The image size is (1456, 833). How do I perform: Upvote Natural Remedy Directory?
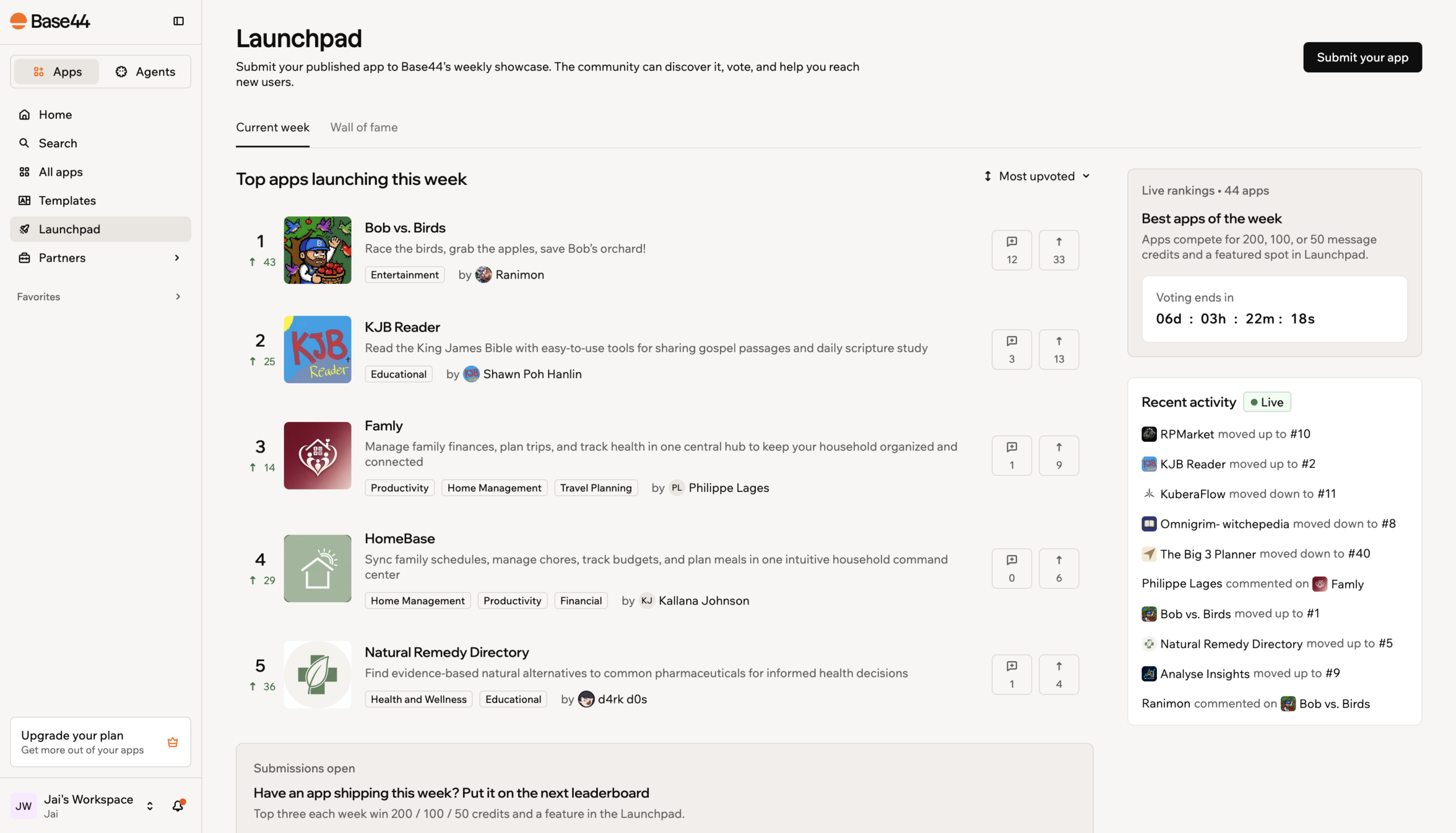click(1059, 674)
